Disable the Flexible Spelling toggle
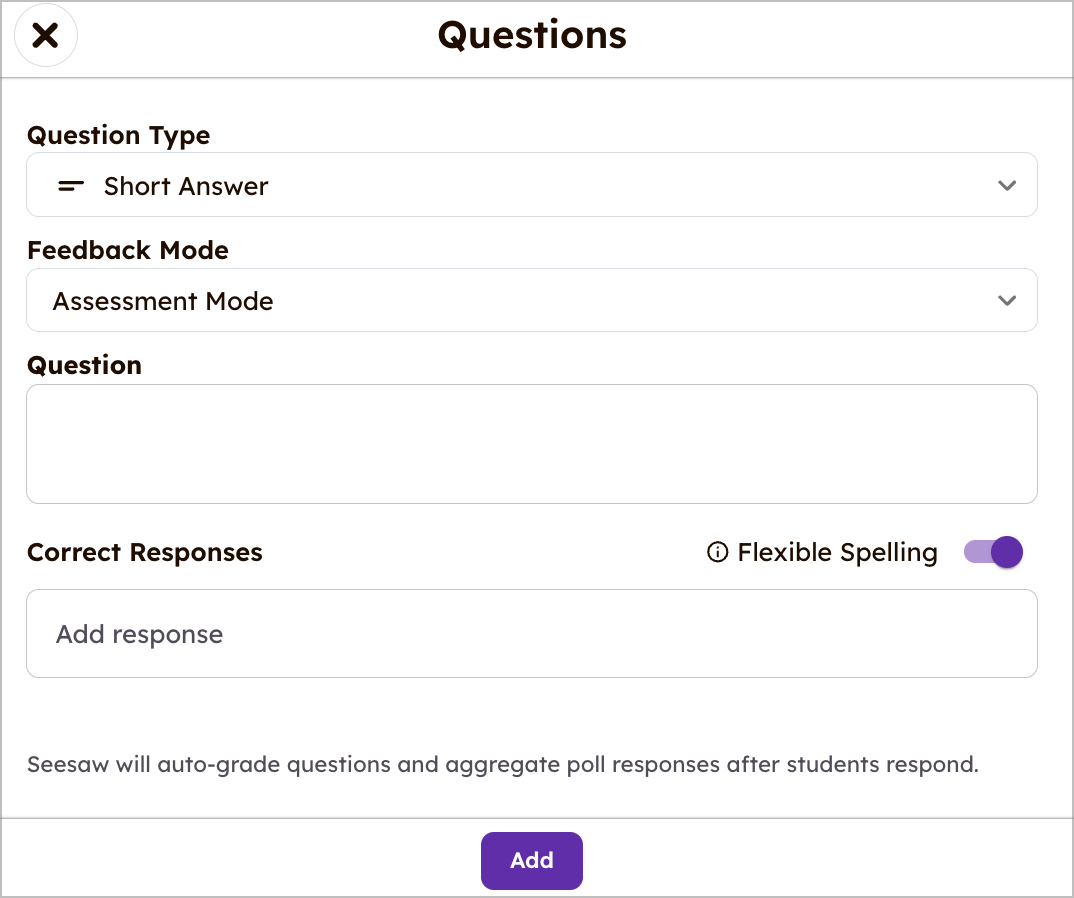 [992, 552]
